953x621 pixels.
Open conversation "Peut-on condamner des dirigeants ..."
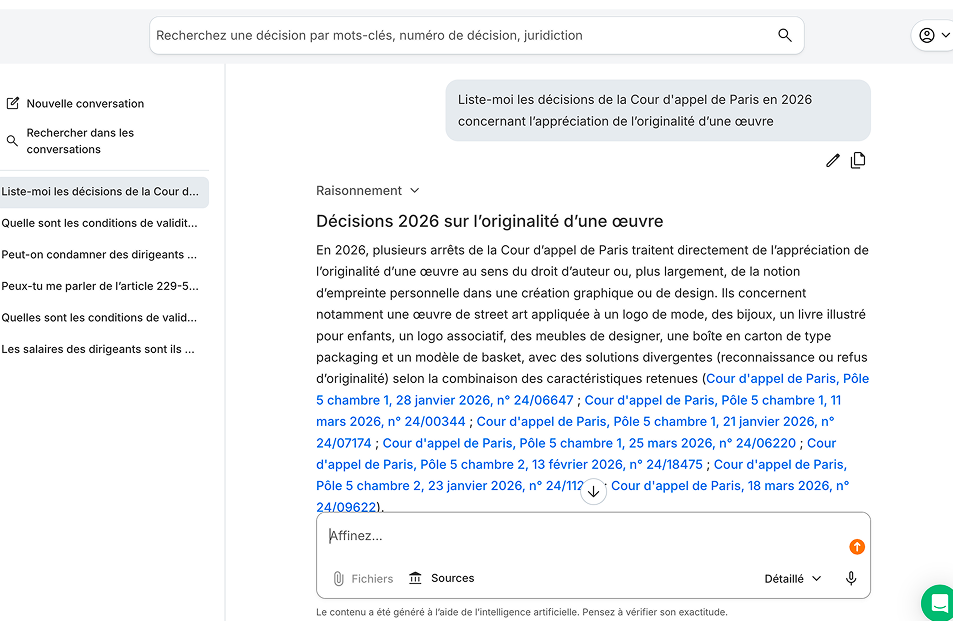[99, 255]
